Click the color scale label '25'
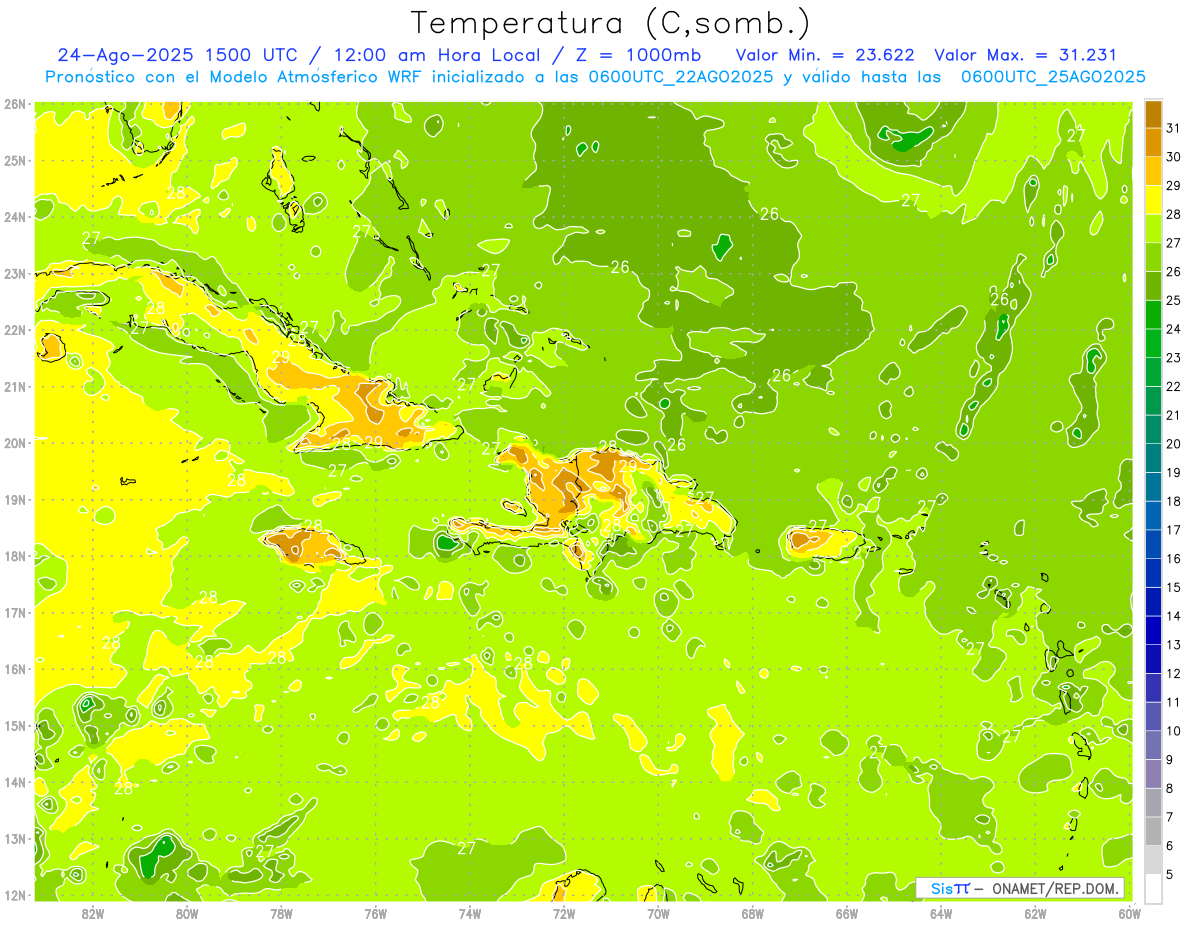Screen dimensions: 1200x927 tap(1173, 300)
